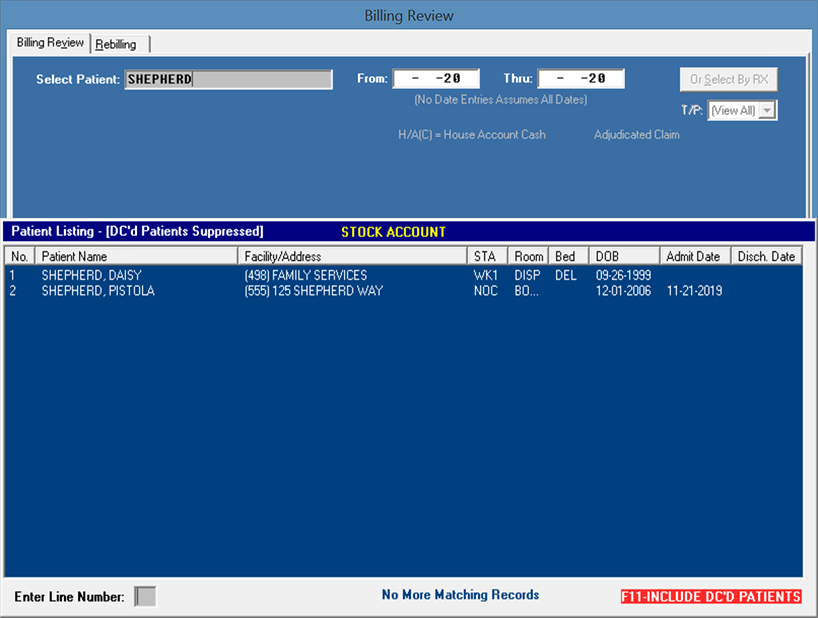The width and height of the screenshot is (818, 618).
Task: Click the Room column header
Action: coord(529,257)
